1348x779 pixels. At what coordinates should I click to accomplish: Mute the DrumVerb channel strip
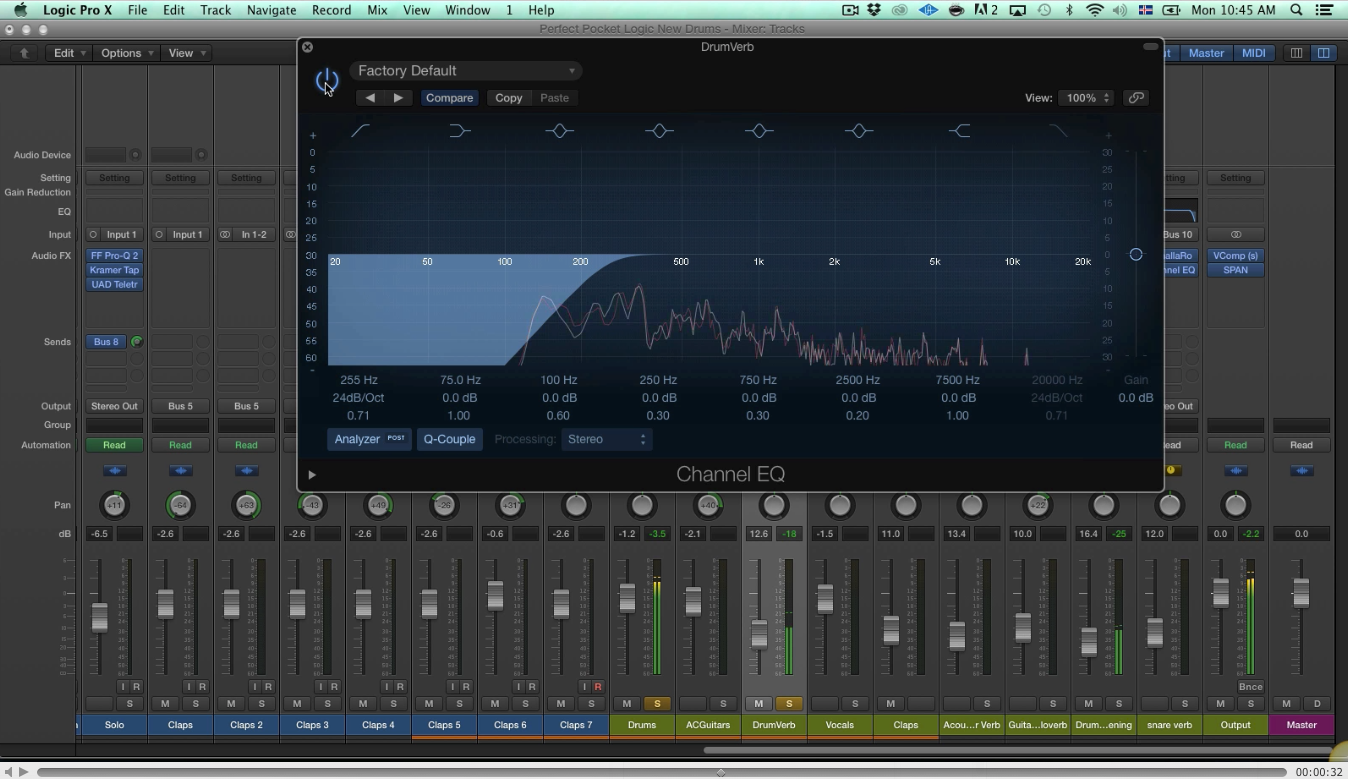[759, 704]
